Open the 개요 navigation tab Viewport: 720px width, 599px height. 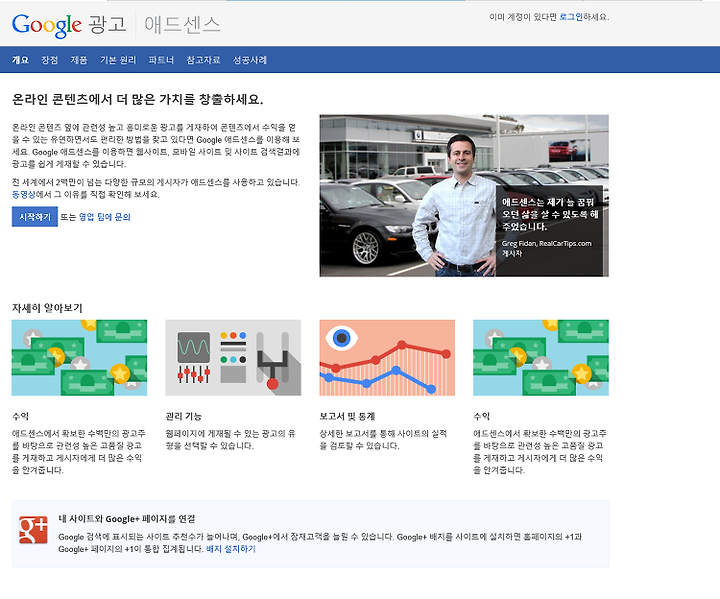[x=20, y=60]
